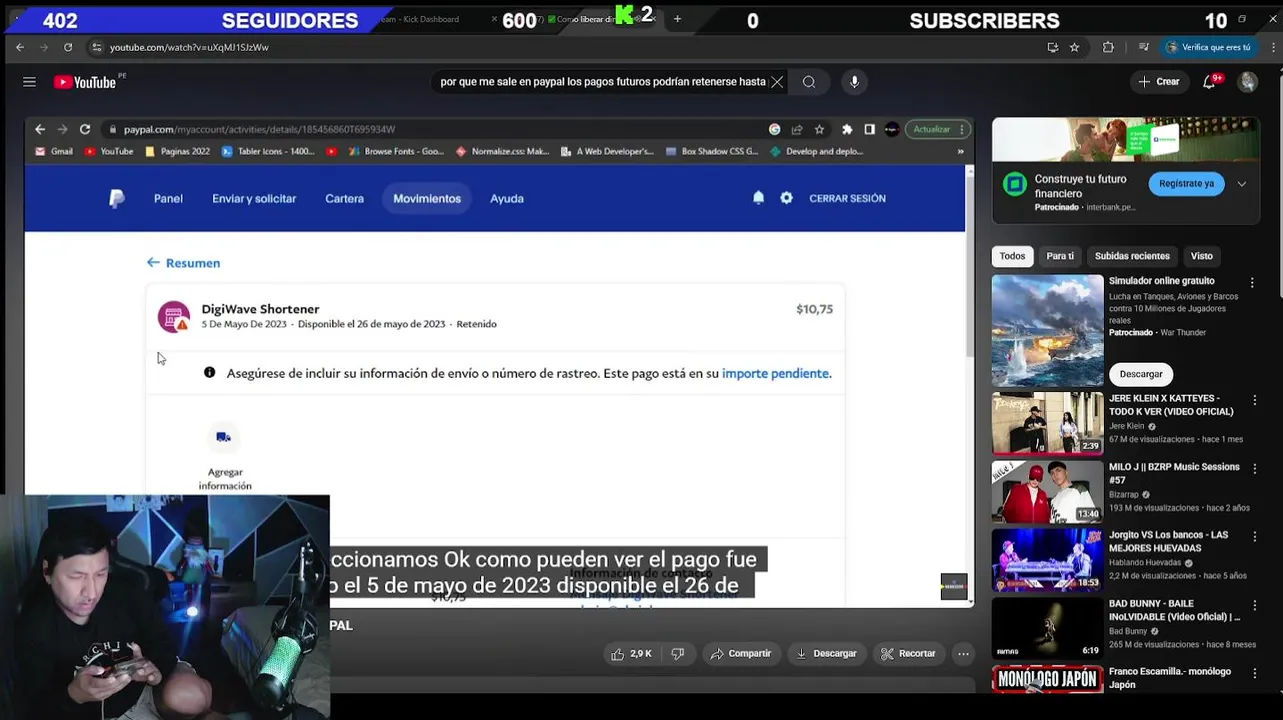This screenshot has width=1283, height=720.
Task: Select the Subidas recientes chip
Action: coord(1132,256)
